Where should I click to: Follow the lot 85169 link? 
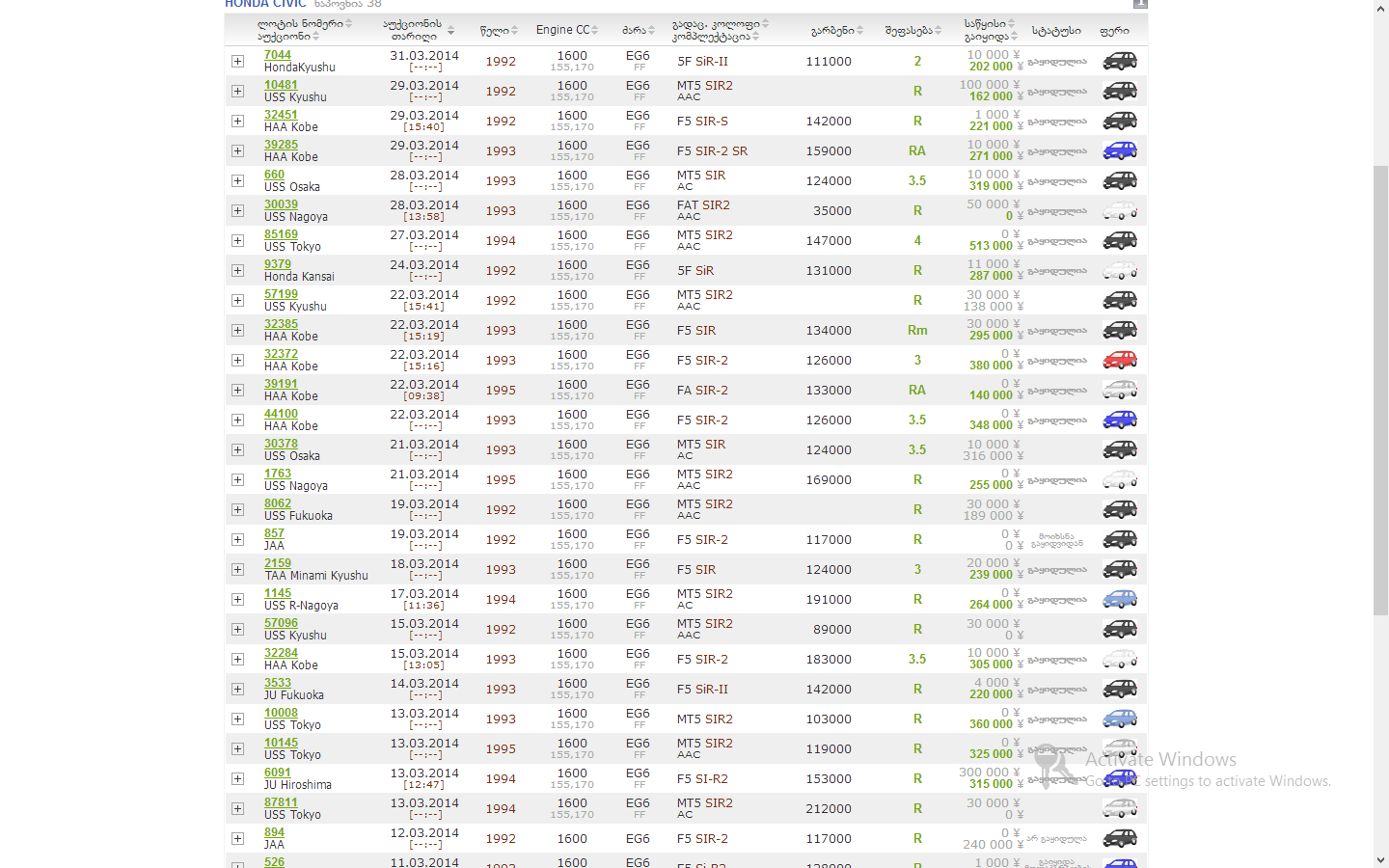281,234
